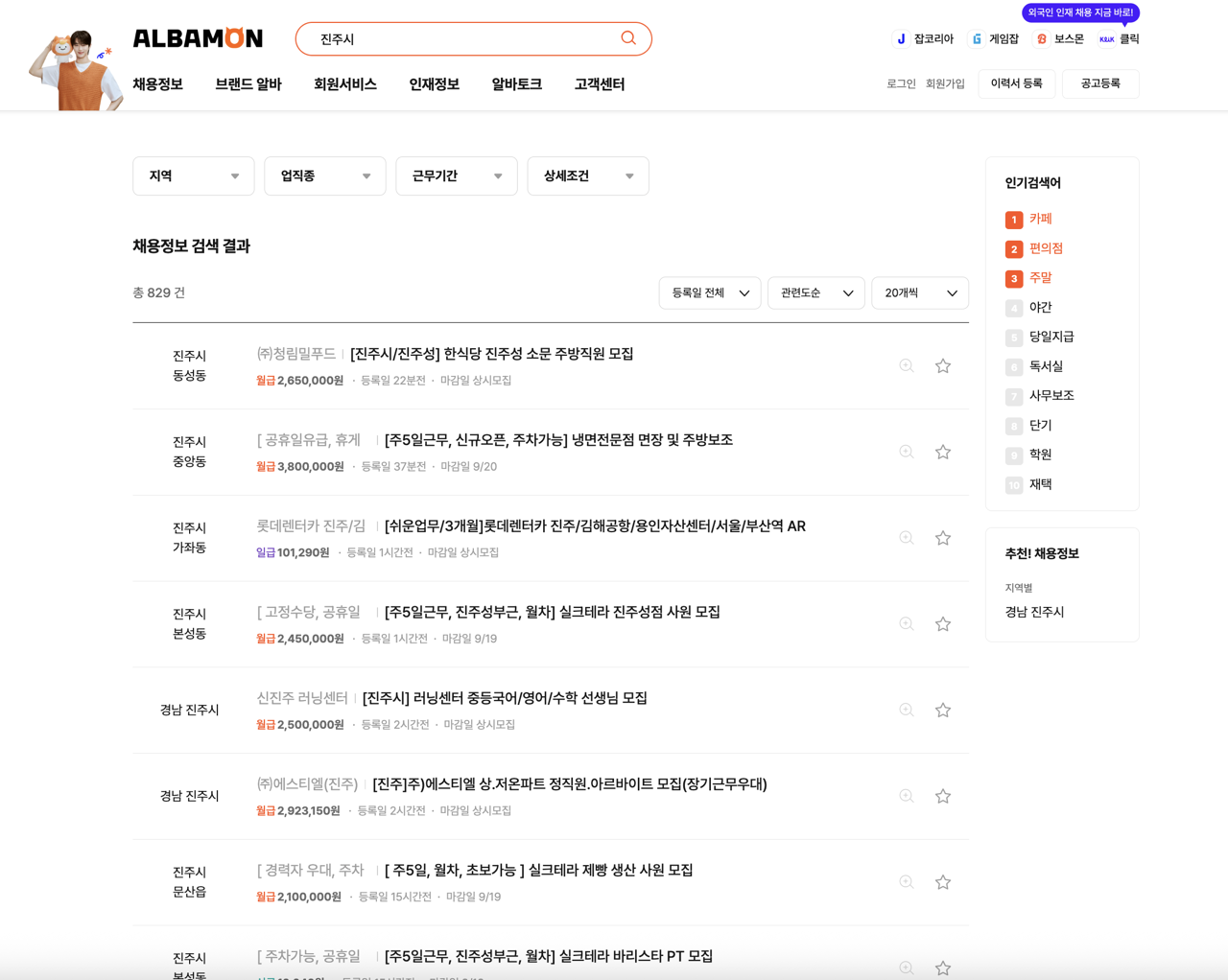Open quick preview for the 신진주 러닝센터 listing
1228x980 pixels.
(x=906, y=710)
